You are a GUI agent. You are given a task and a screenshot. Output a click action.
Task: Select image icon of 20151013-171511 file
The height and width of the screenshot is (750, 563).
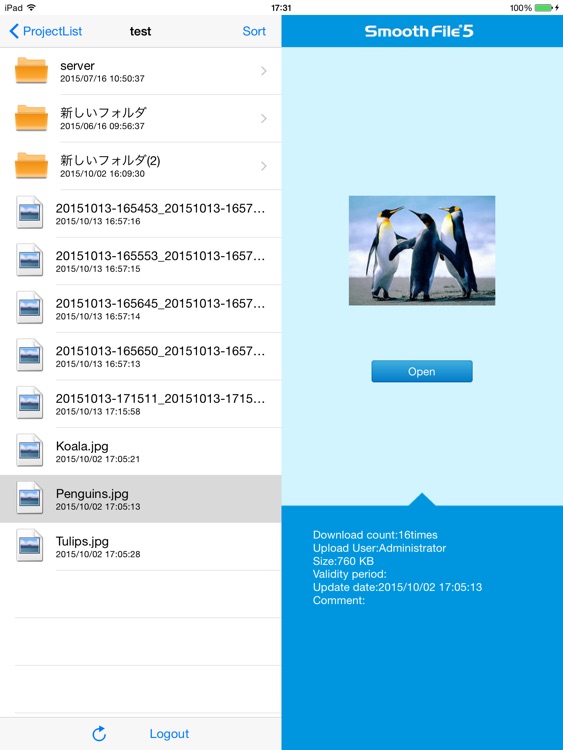30,402
